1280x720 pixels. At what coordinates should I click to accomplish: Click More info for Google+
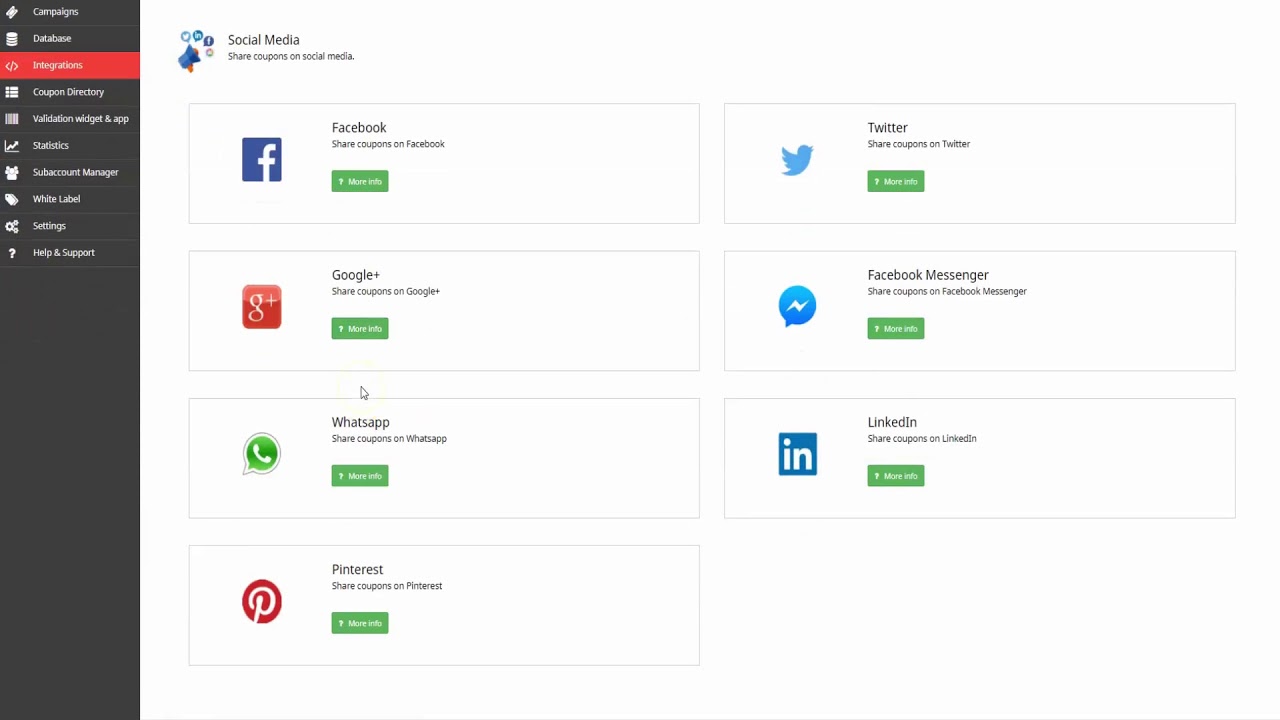(360, 328)
